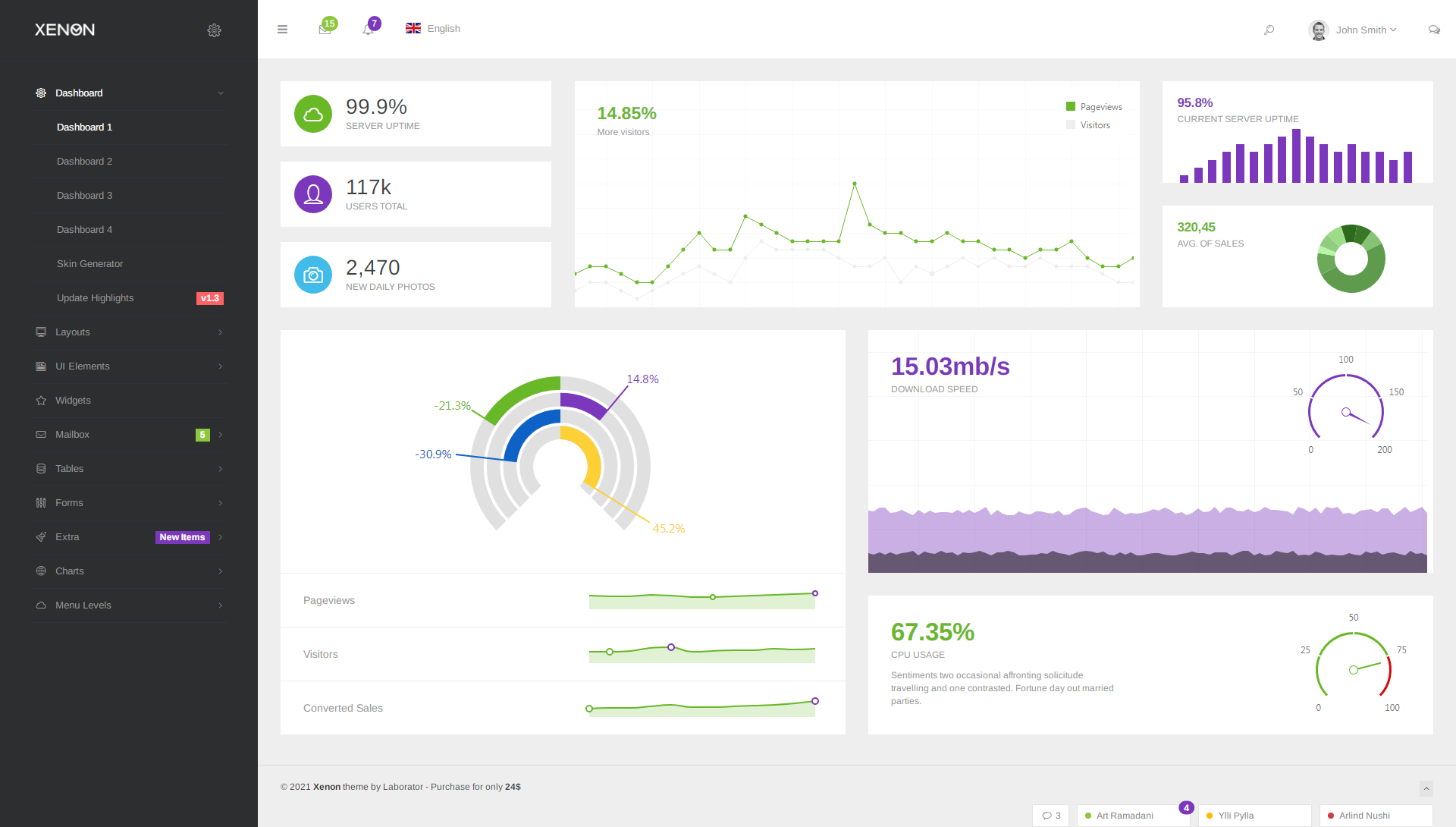
Task: Open the sidebar settings gear icon
Action: coord(214,30)
